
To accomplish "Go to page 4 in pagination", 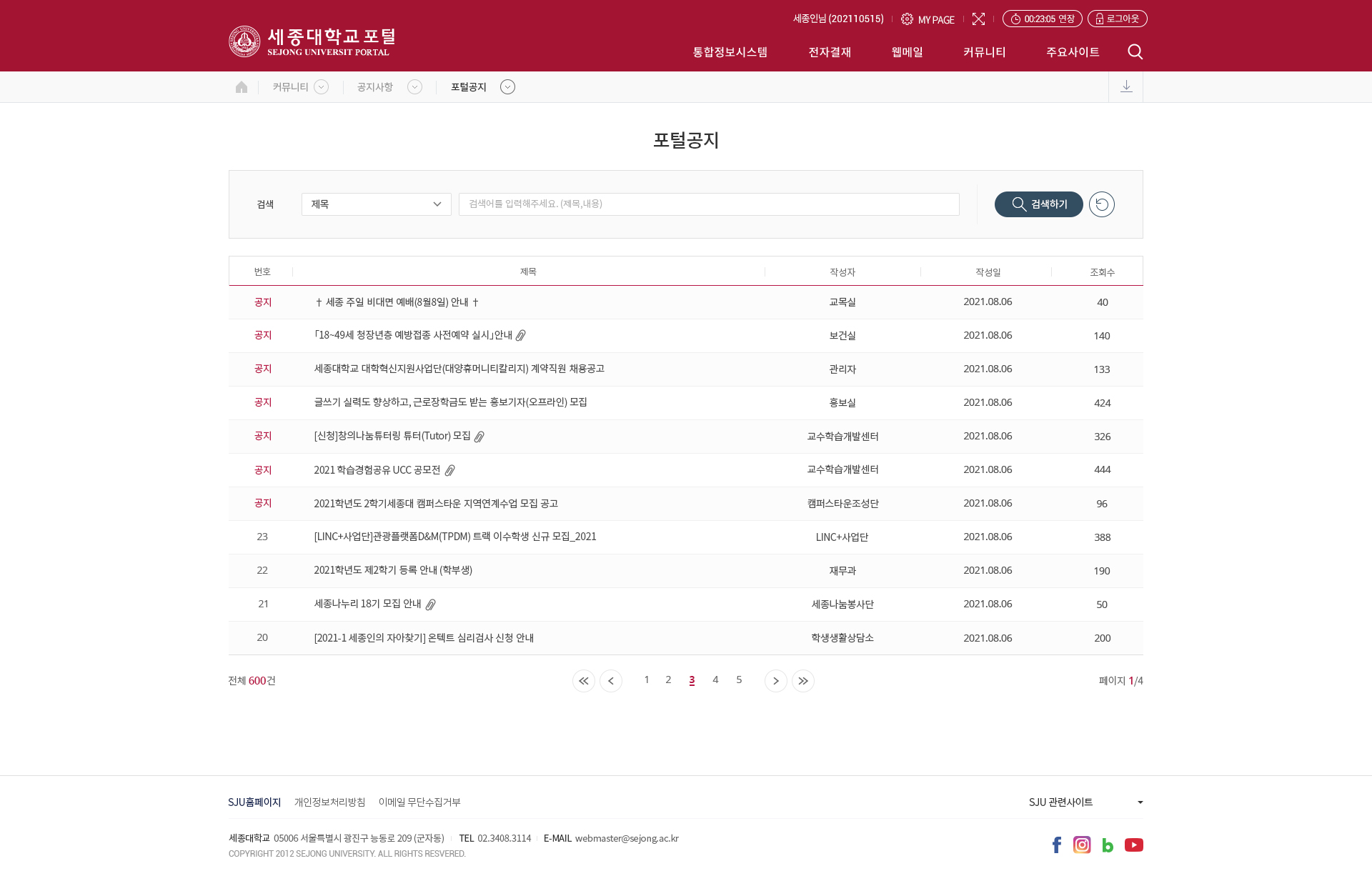I will pos(715,680).
